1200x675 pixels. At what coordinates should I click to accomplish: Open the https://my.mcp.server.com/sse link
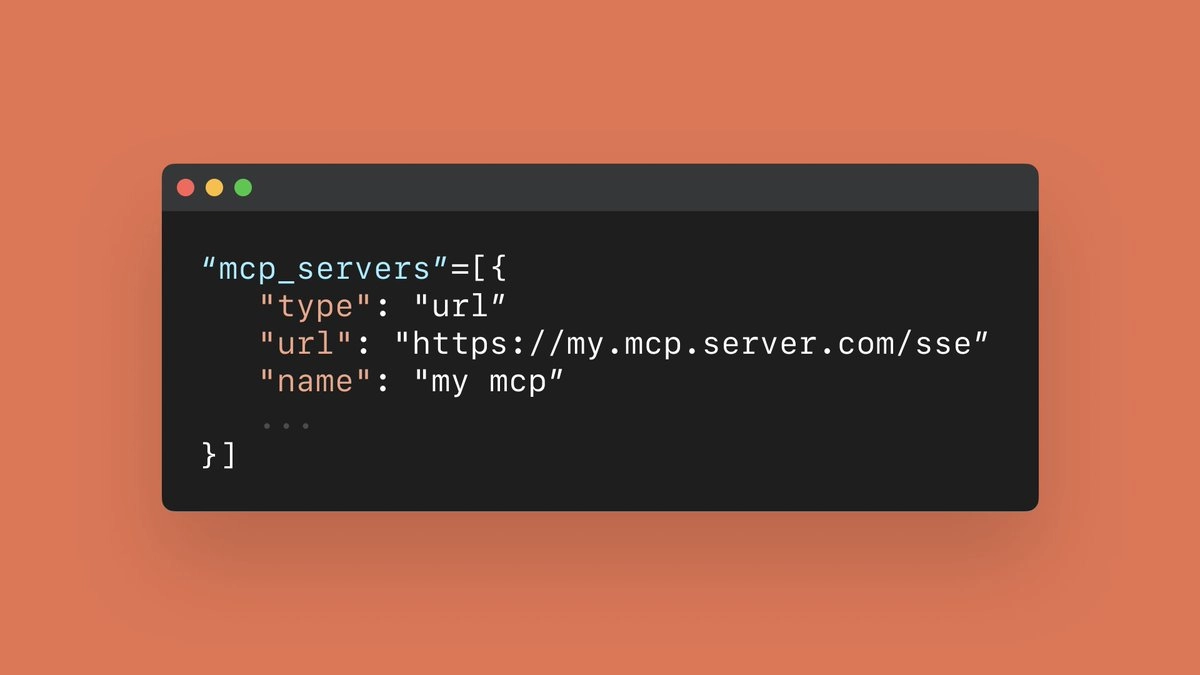[693, 345]
